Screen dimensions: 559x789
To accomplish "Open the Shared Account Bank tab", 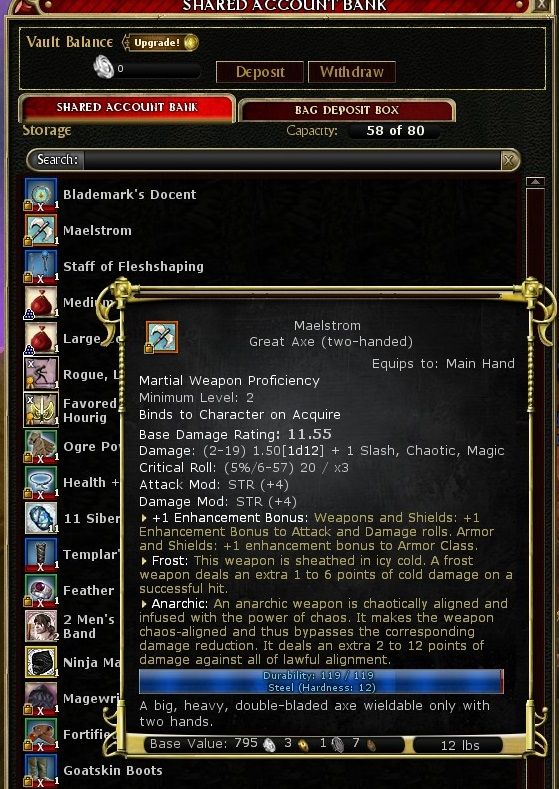I will [x=127, y=107].
